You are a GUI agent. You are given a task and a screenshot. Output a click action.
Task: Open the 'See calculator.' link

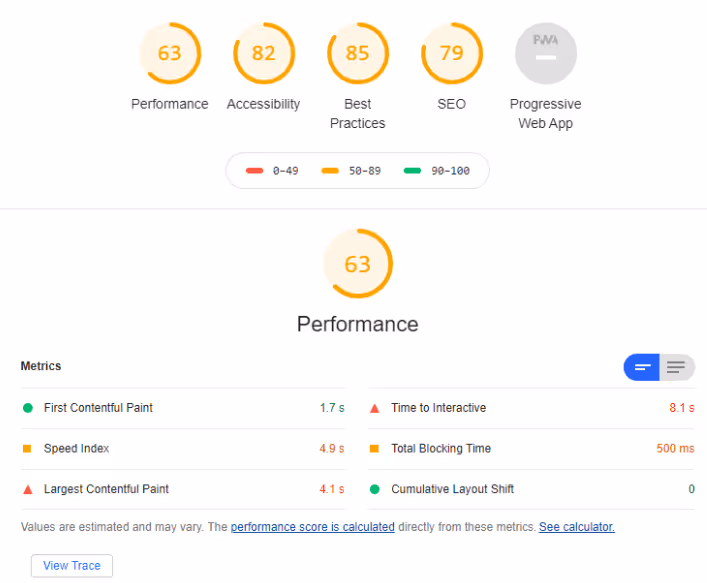pyautogui.click(x=577, y=527)
